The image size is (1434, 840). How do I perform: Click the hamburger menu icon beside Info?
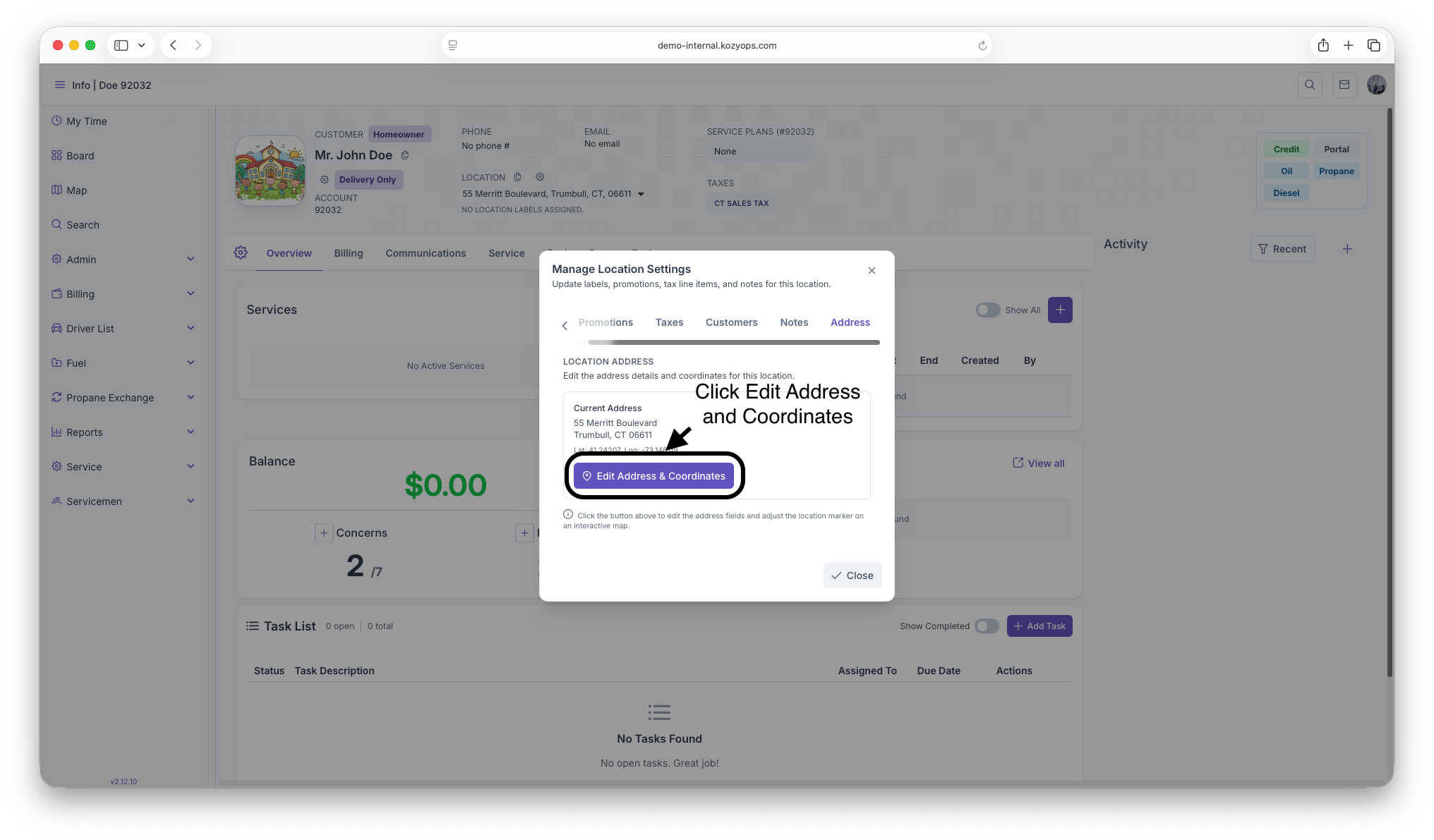click(x=60, y=85)
